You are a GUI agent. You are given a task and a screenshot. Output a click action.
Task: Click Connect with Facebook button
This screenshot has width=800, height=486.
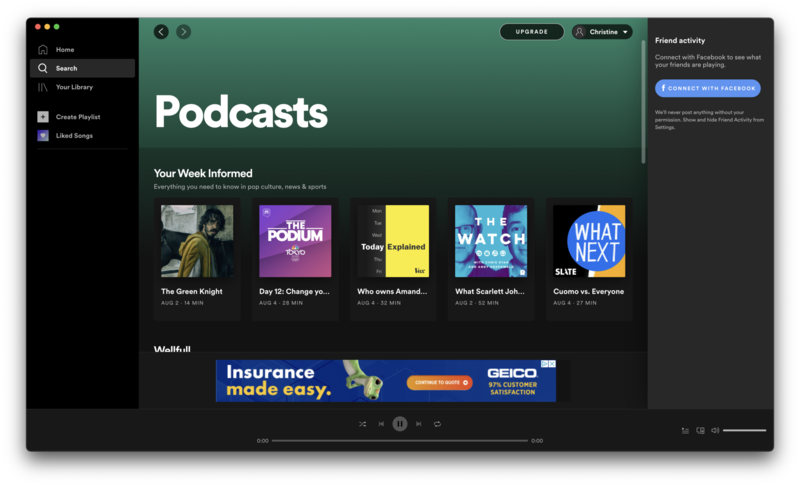[x=708, y=88]
